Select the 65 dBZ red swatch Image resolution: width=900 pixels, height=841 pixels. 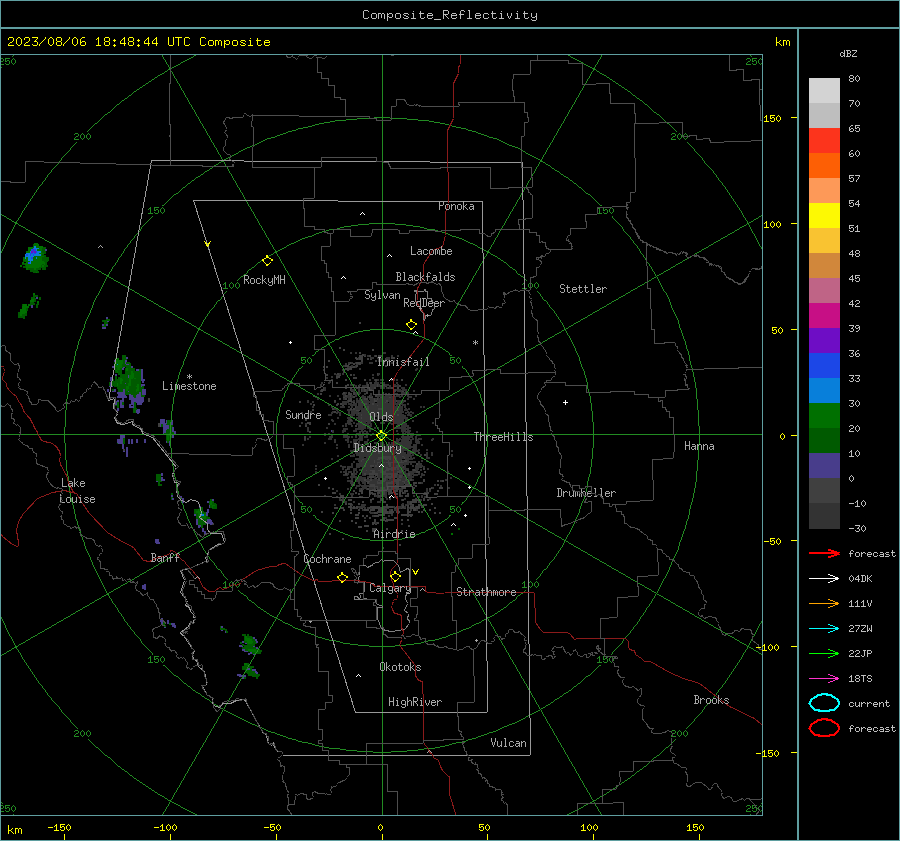824,140
